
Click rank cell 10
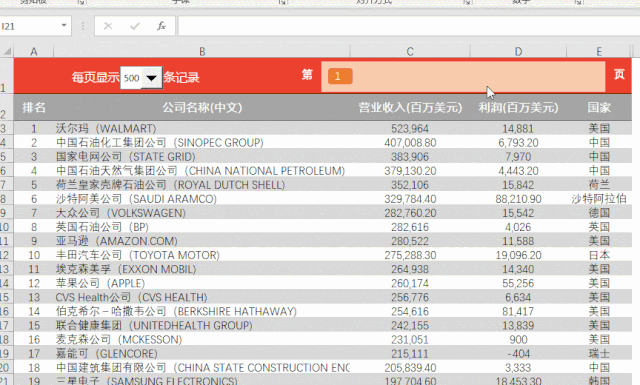[x=33, y=255]
